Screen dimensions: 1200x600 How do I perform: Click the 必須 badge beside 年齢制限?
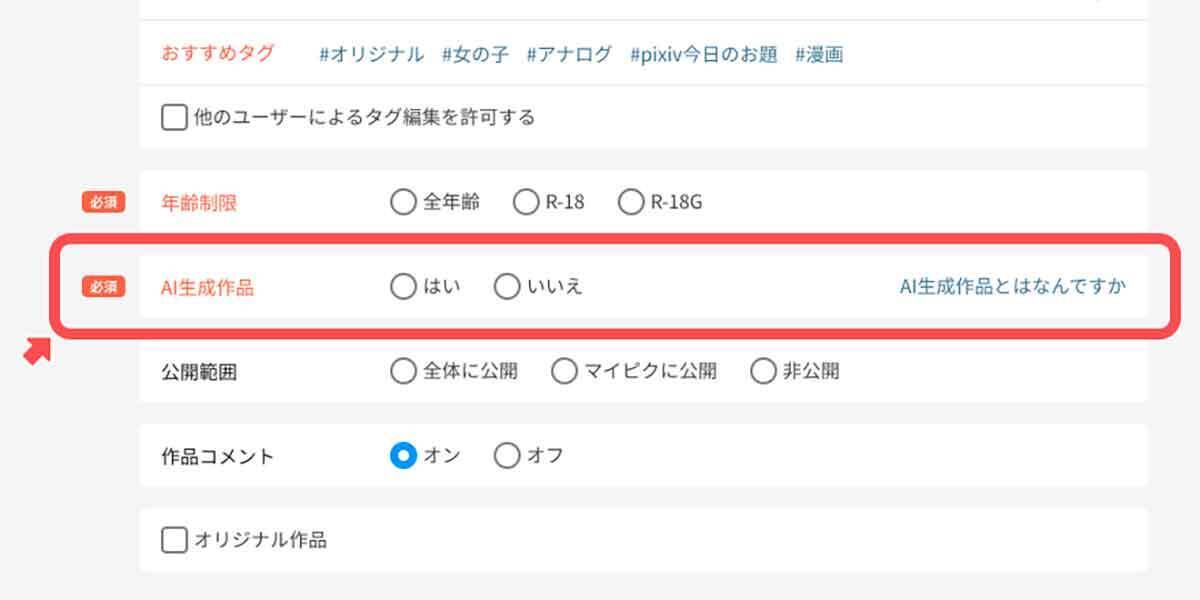tap(103, 203)
